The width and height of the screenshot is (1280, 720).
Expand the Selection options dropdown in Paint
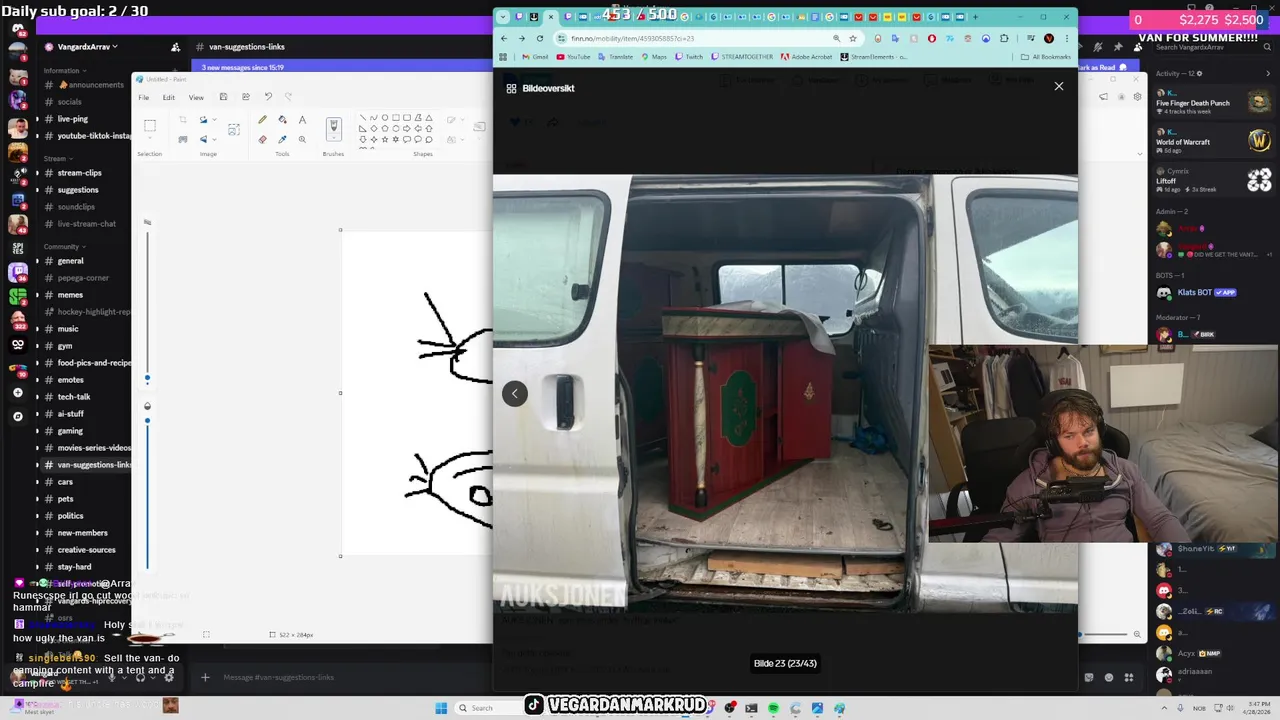click(x=150, y=139)
